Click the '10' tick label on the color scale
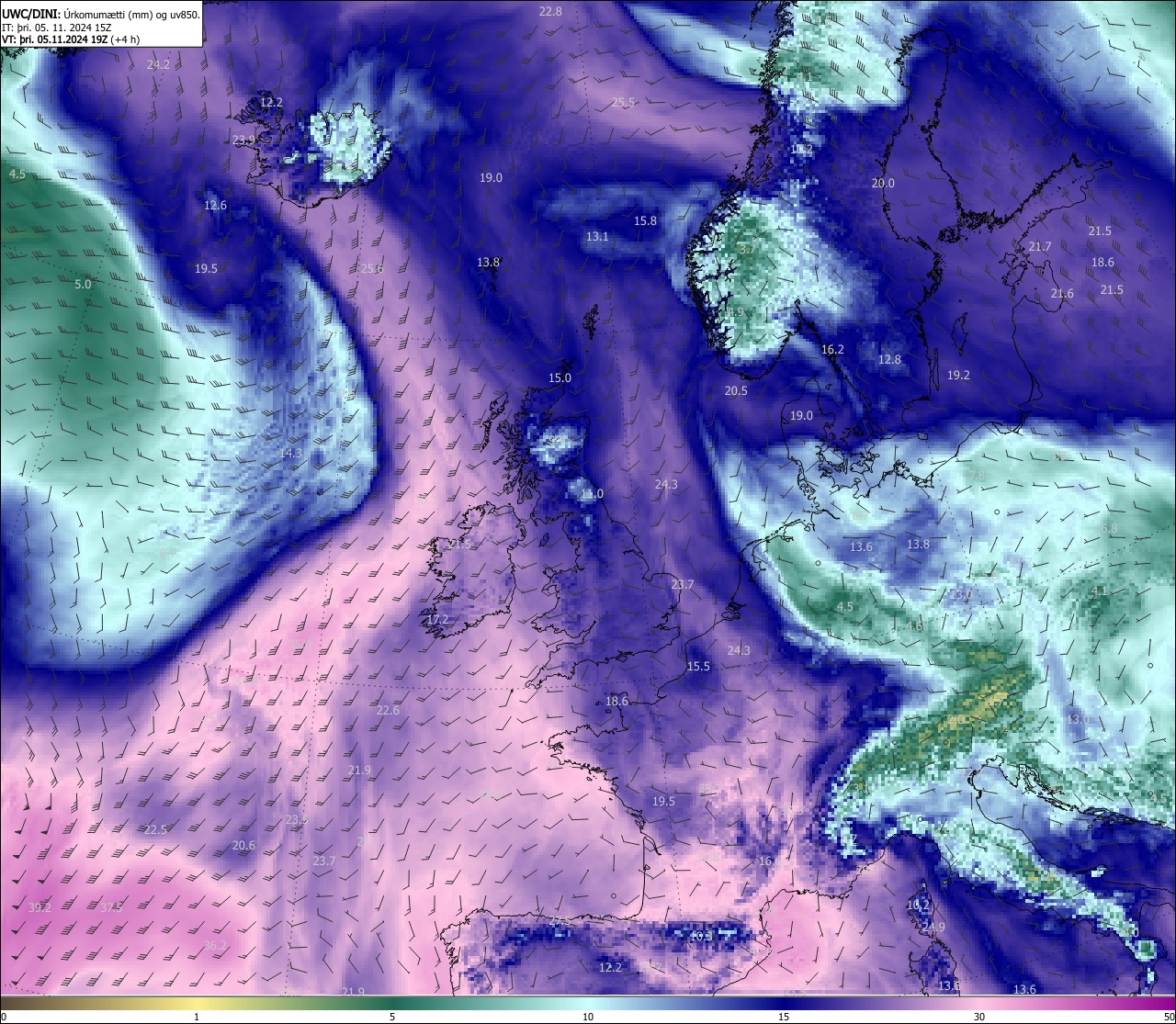The height and width of the screenshot is (1024, 1176). click(x=588, y=1017)
